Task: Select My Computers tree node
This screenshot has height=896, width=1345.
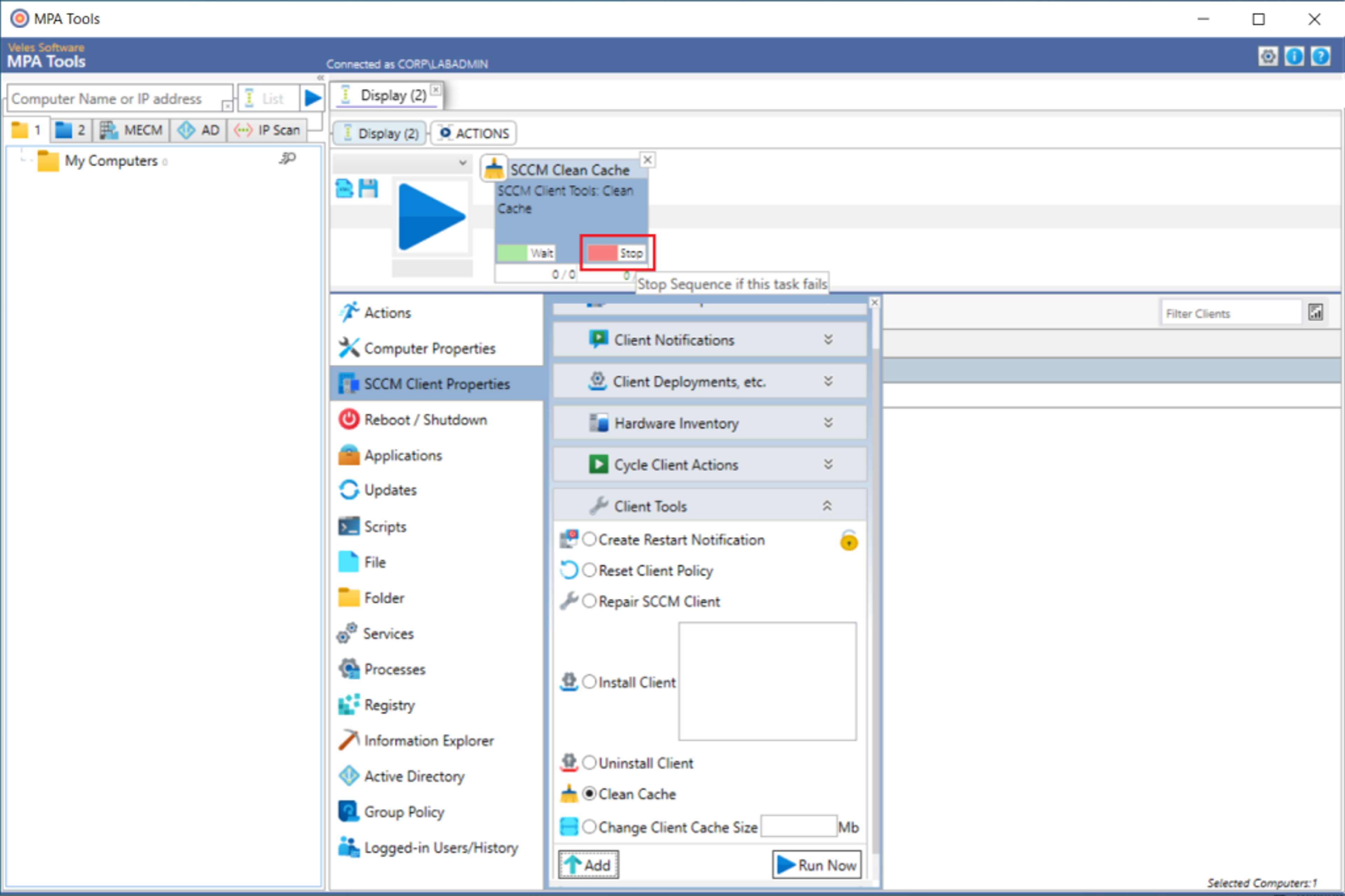Action: (111, 160)
